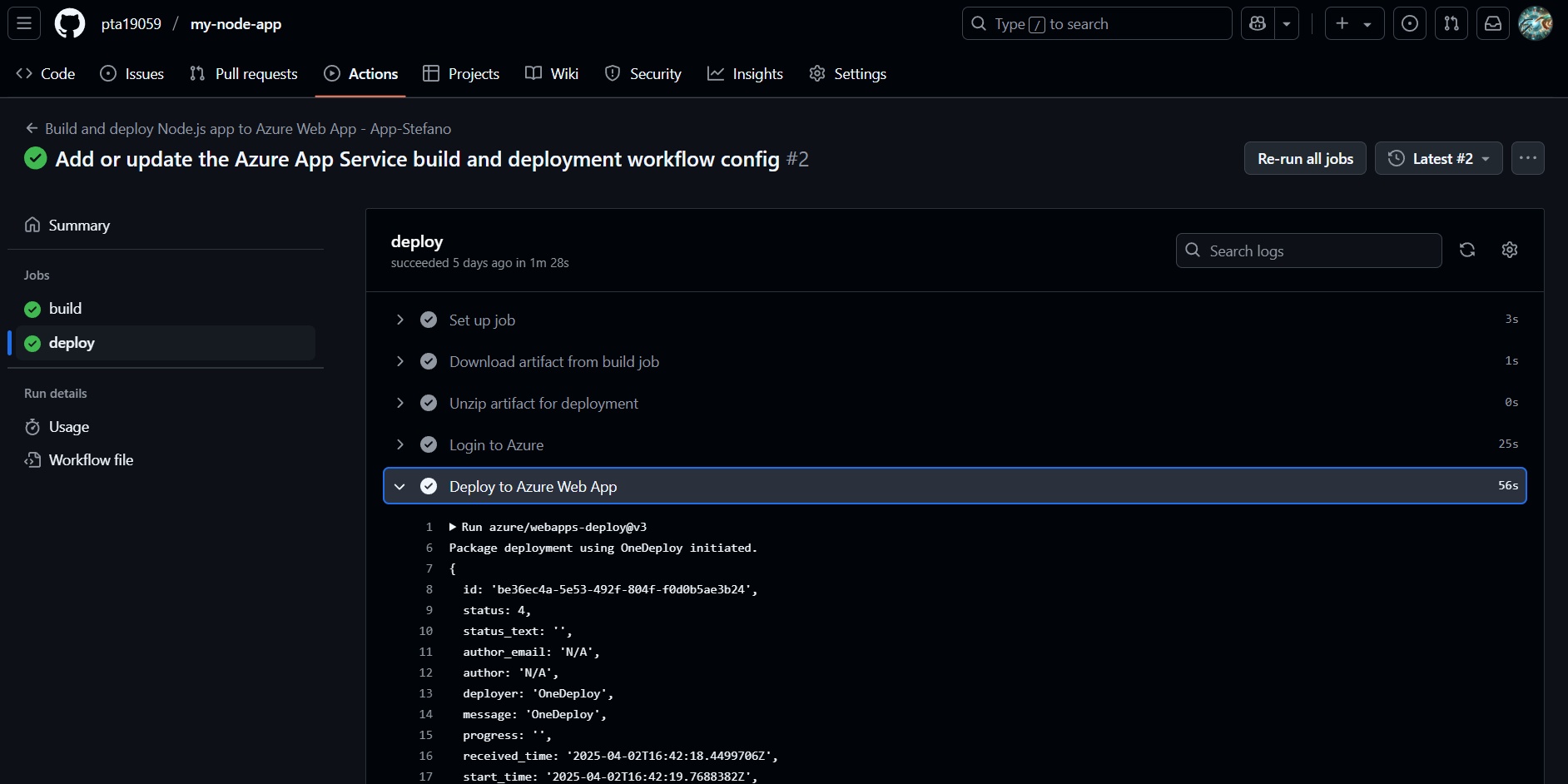This screenshot has height=784, width=1568.
Task: Switch to the Pull requests tab
Action: coord(244,73)
